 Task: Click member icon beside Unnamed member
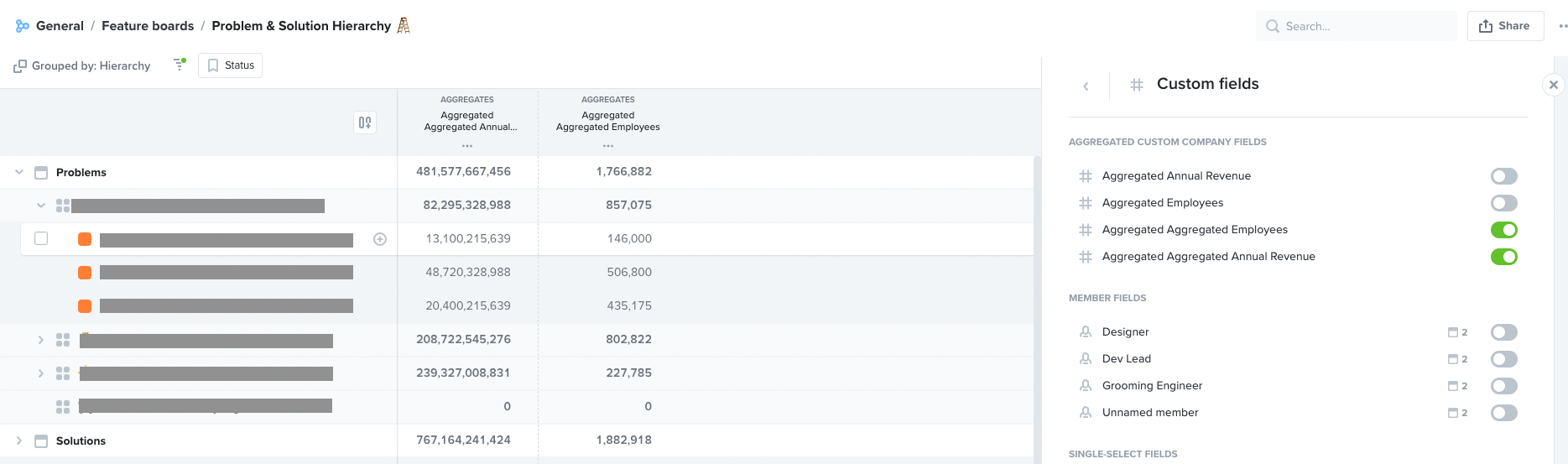(x=1086, y=413)
